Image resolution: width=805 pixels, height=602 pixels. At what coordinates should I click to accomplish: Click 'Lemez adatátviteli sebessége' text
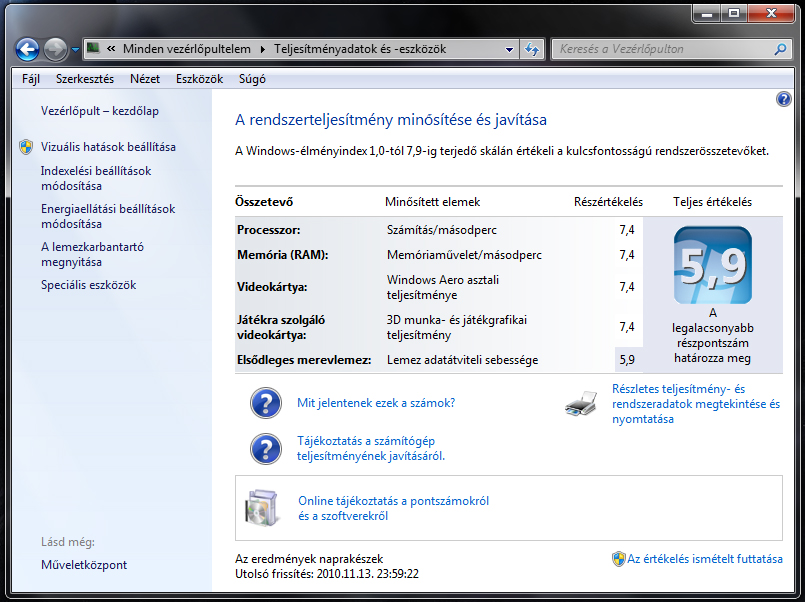coord(462,360)
